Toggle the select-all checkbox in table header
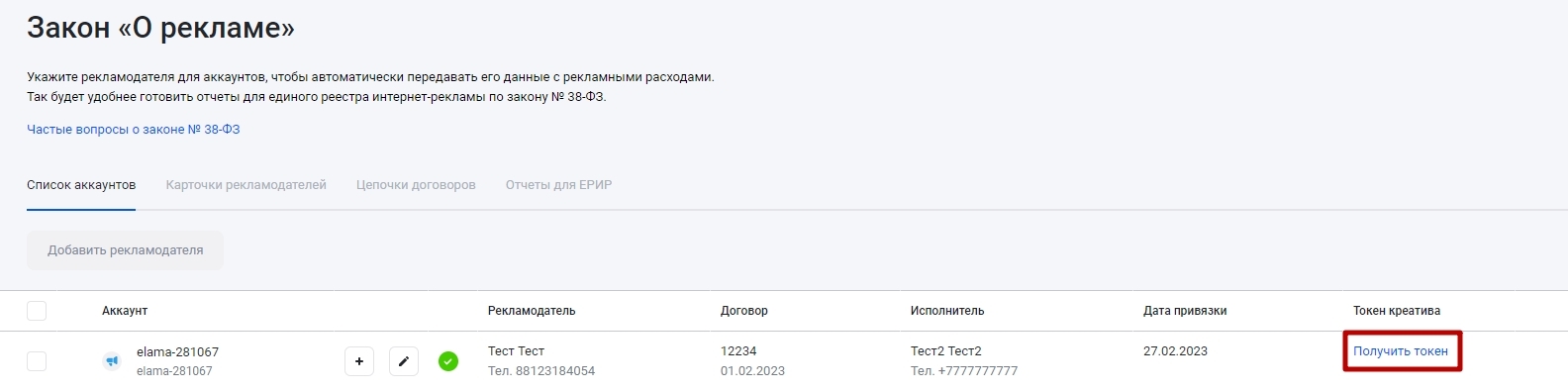This screenshot has height=391, width=1568. point(37,311)
